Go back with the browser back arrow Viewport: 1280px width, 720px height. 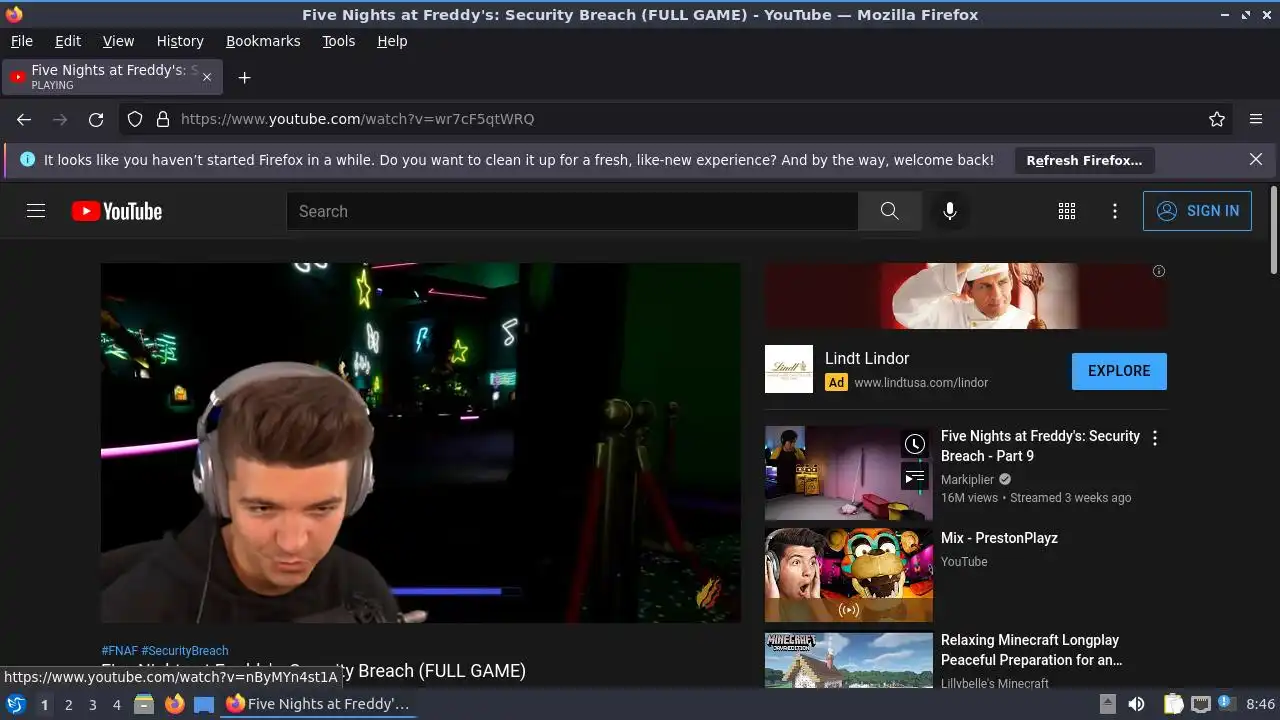pos(24,119)
